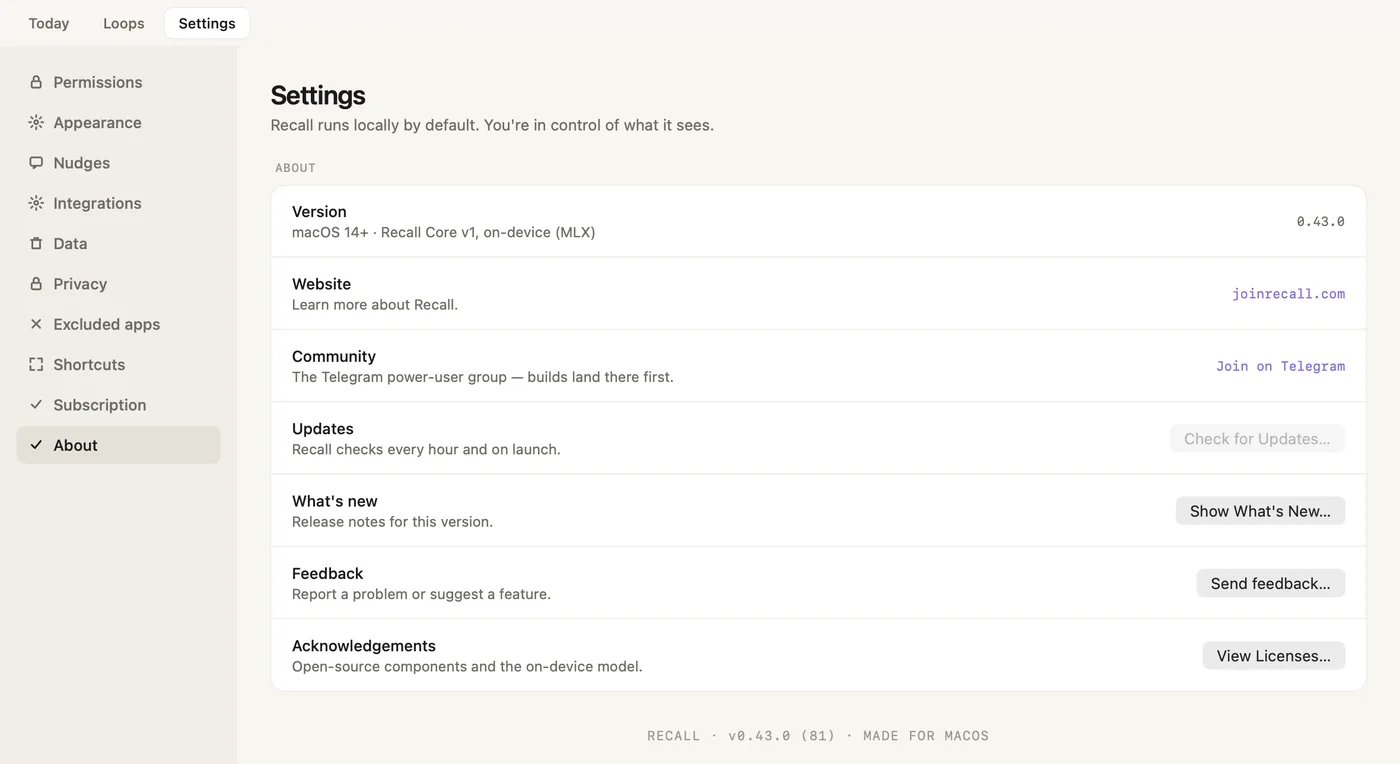The height and width of the screenshot is (764, 1400).
Task: Click 'Release notes for this version' text
Action: click(x=392, y=522)
